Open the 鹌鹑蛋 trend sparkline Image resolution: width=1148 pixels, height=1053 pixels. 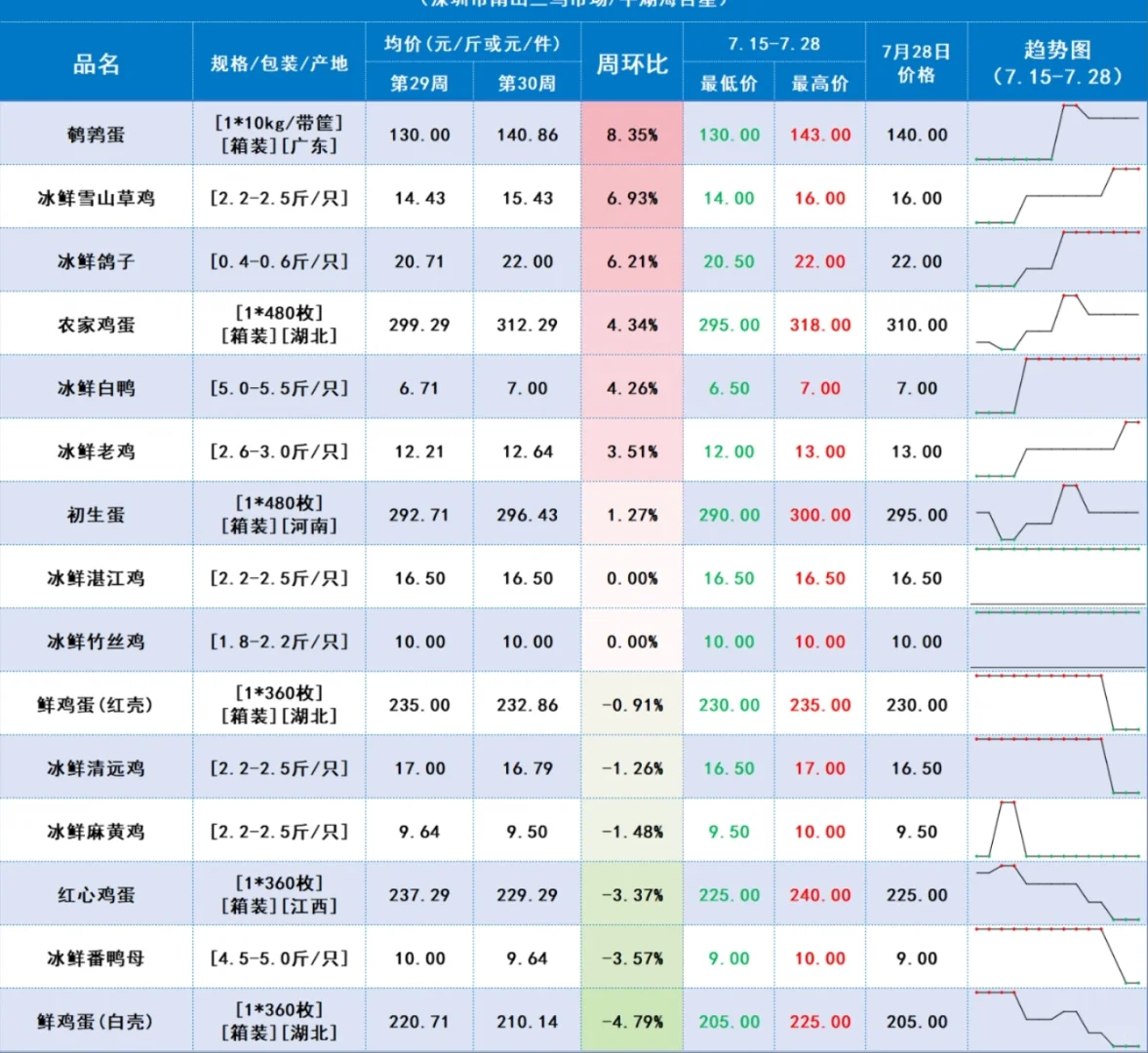pos(1057,133)
